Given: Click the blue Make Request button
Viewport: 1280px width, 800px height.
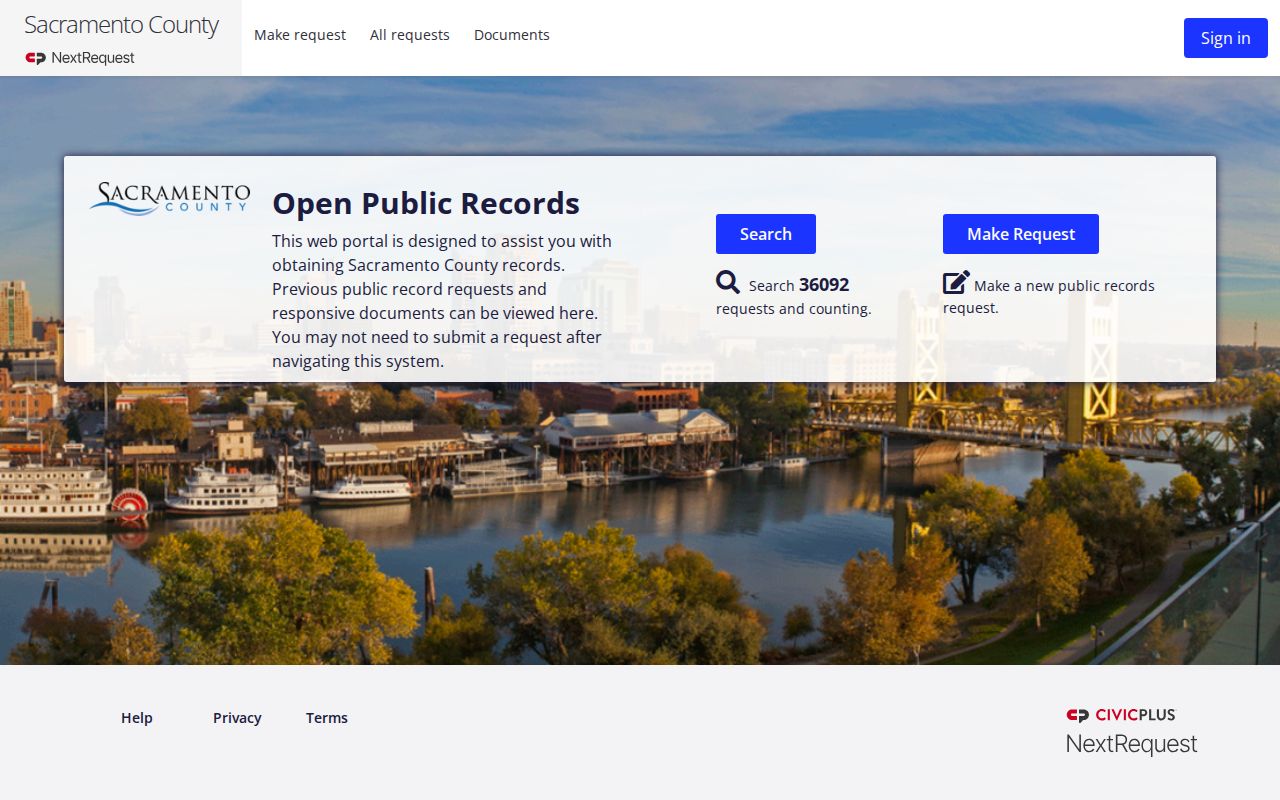Looking at the screenshot, I should (x=1021, y=234).
